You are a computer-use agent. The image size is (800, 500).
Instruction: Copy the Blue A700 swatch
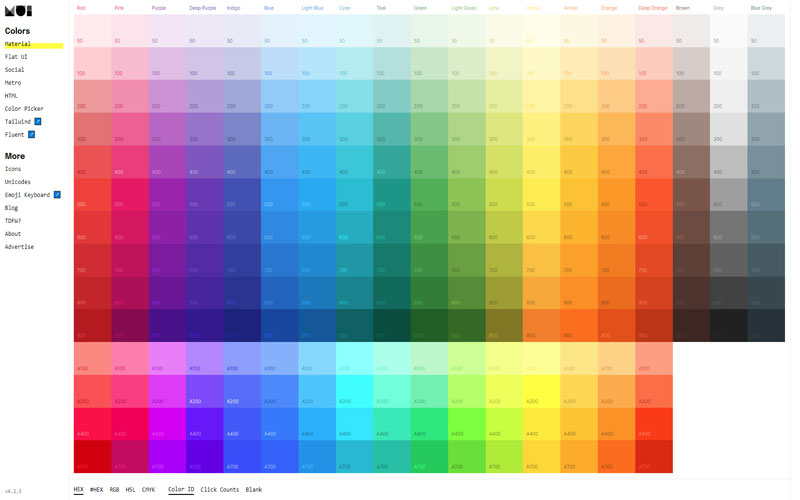pyautogui.click(x=280, y=457)
